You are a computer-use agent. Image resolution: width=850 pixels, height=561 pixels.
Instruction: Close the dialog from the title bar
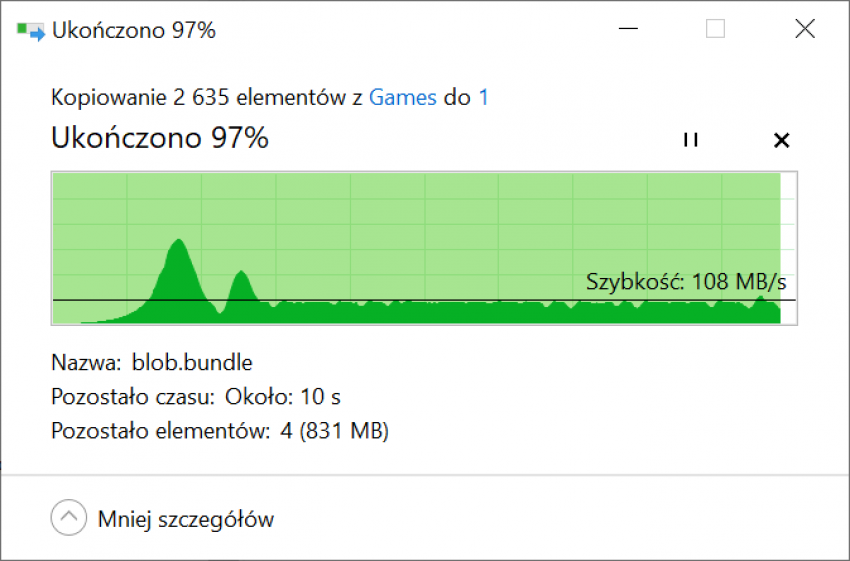click(805, 30)
